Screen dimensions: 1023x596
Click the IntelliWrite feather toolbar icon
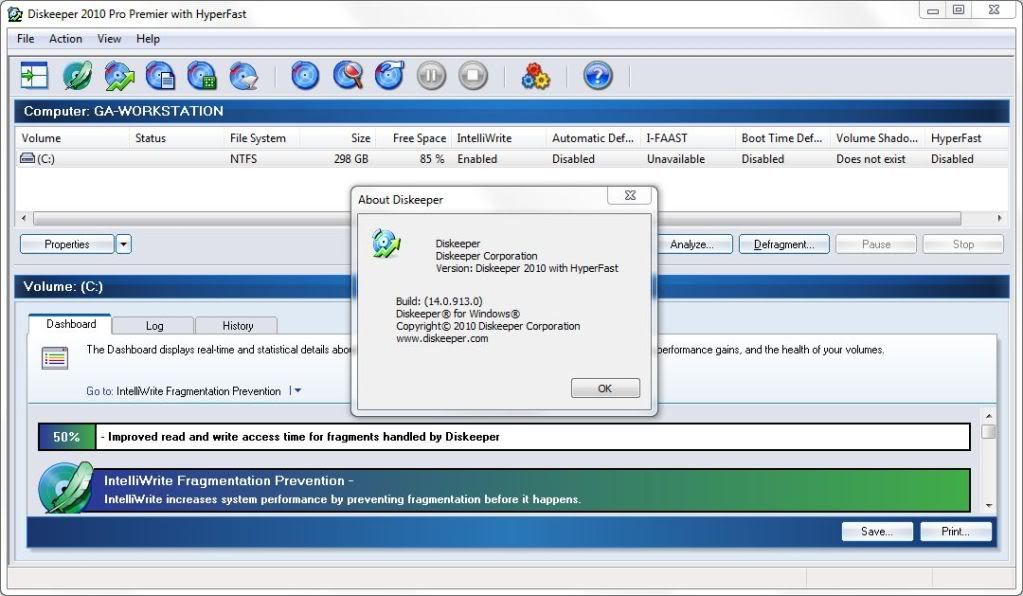pyautogui.click(x=77, y=75)
